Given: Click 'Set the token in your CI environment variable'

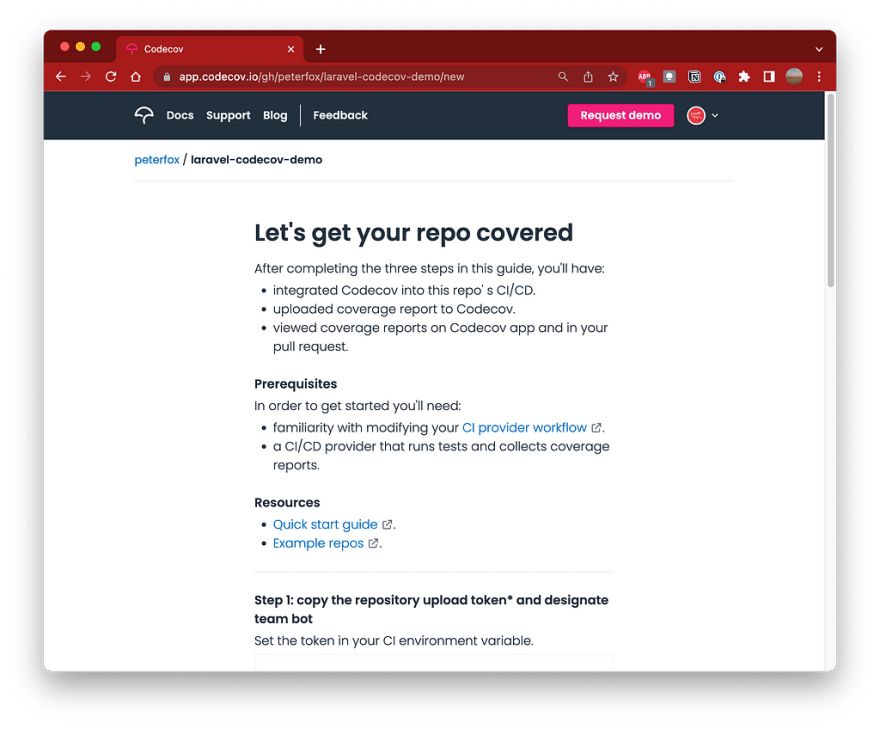Looking at the screenshot, I should click(x=394, y=641).
